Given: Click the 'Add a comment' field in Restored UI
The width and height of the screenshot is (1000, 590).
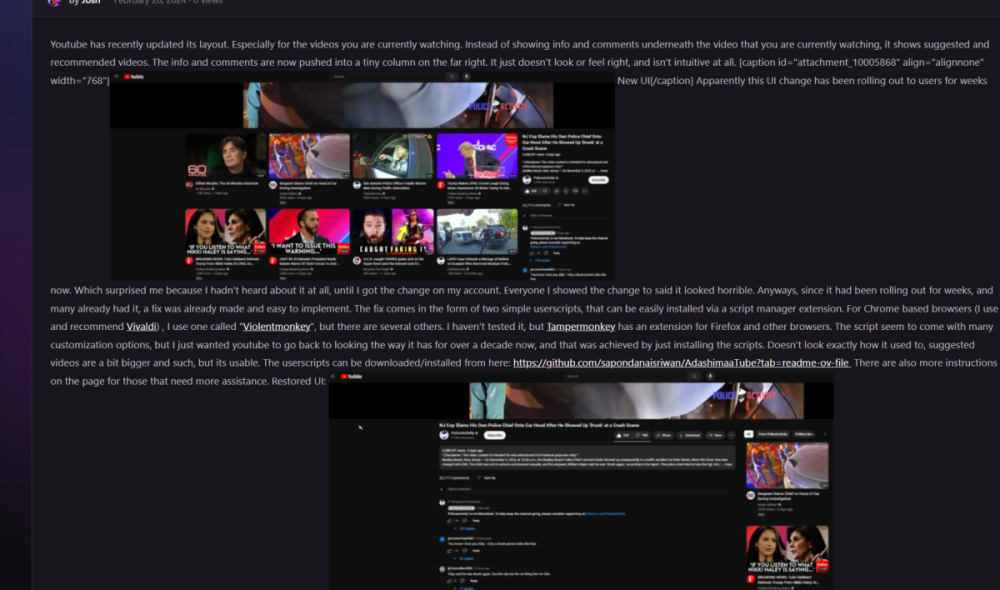Looking at the screenshot, I should tap(587, 489).
